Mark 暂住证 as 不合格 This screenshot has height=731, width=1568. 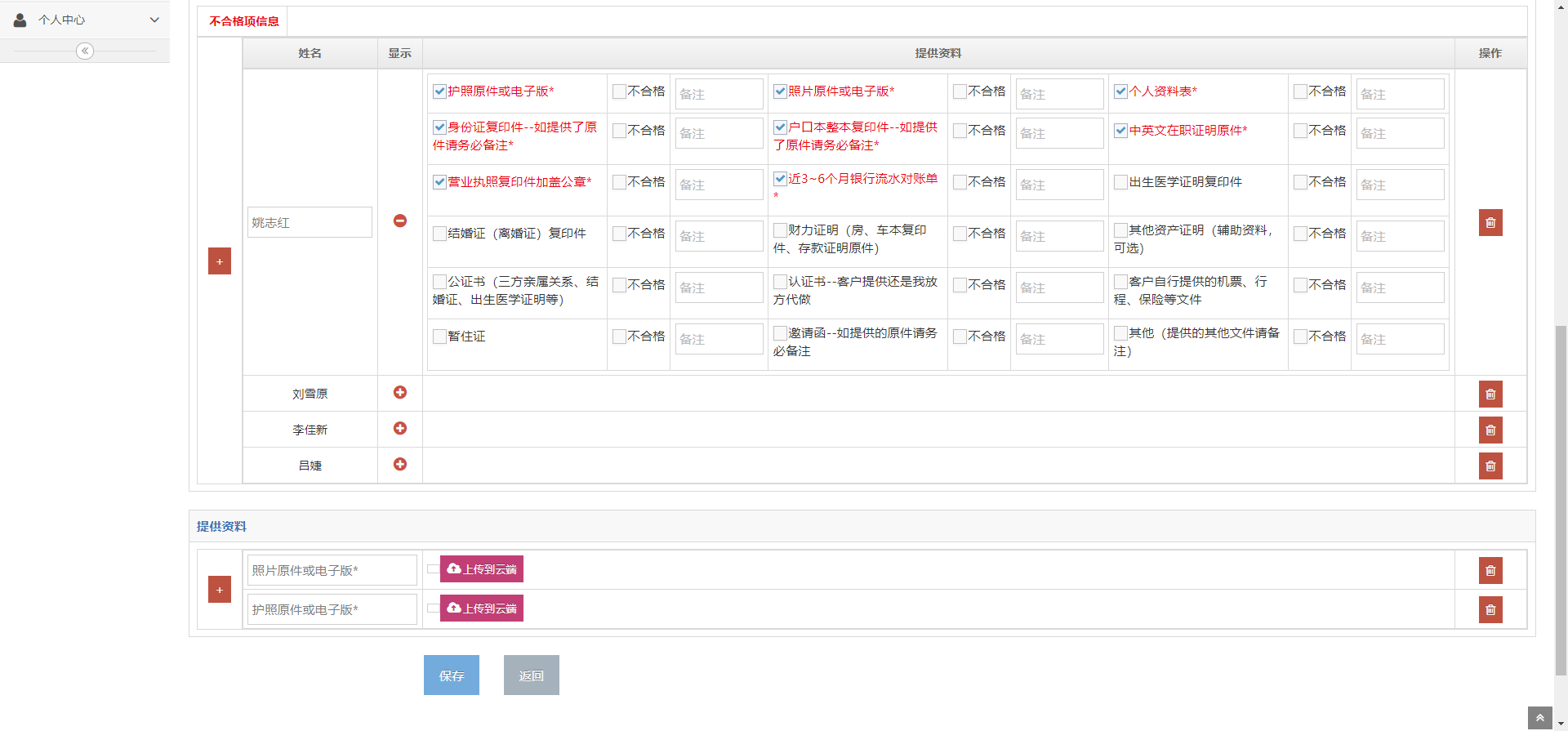[x=619, y=337]
